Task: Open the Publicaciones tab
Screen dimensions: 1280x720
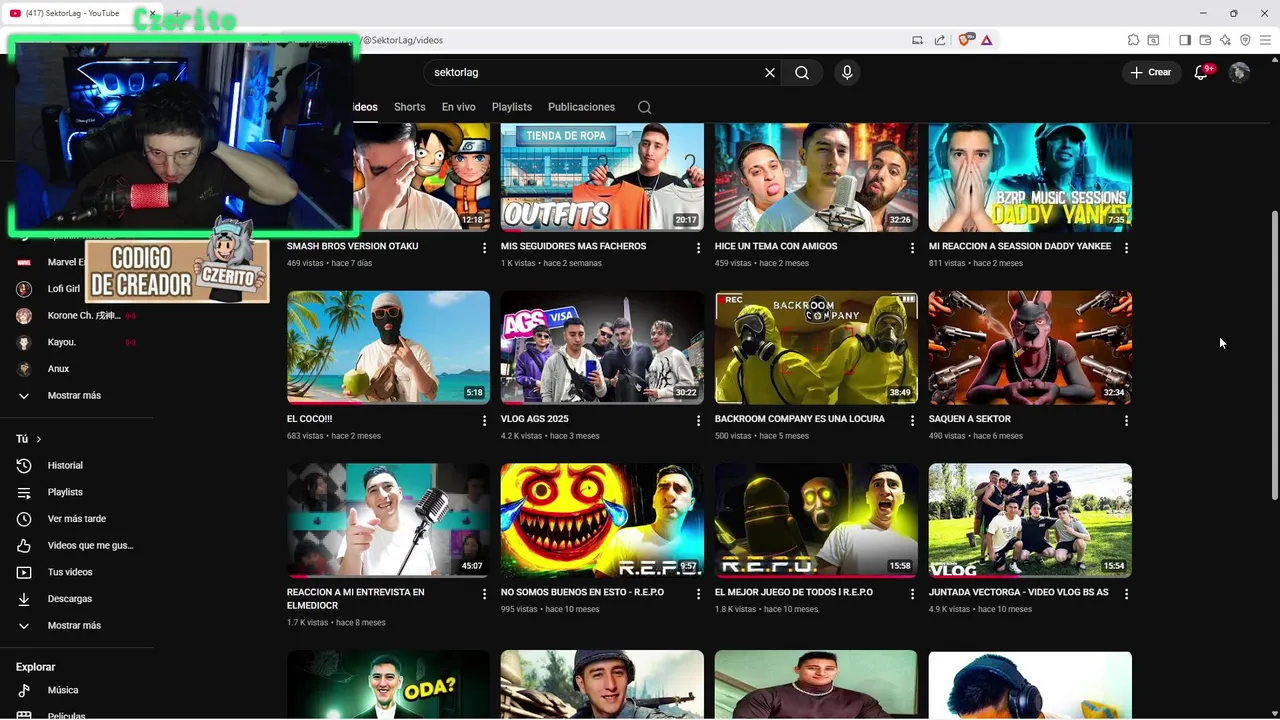Action: point(581,107)
